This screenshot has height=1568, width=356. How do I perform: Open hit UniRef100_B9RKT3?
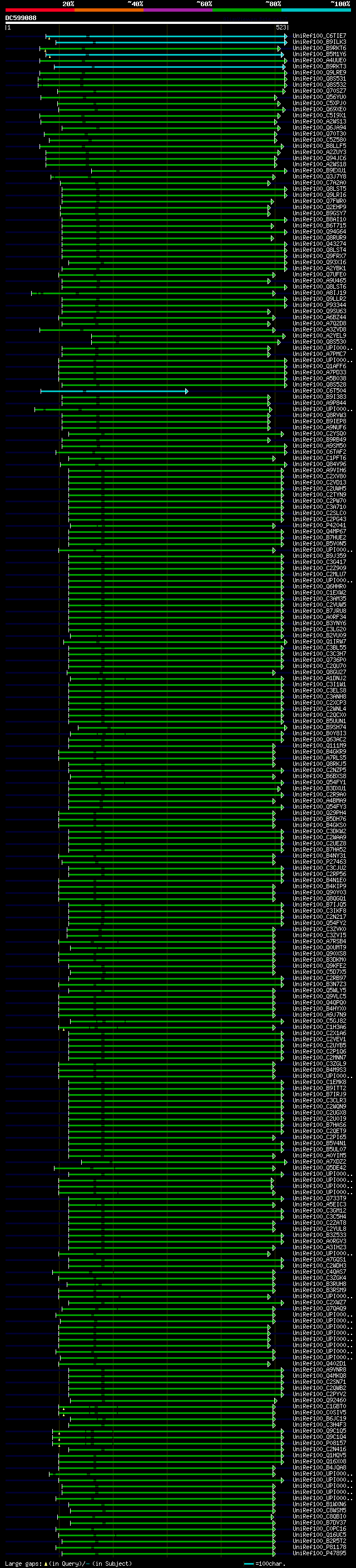pos(319,66)
